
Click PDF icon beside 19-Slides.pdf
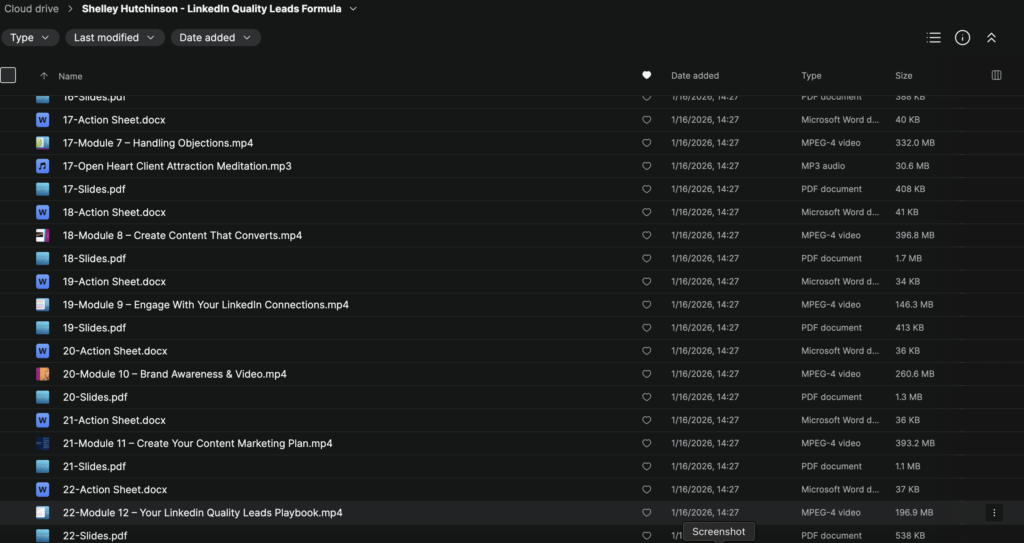tap(42, 328)
